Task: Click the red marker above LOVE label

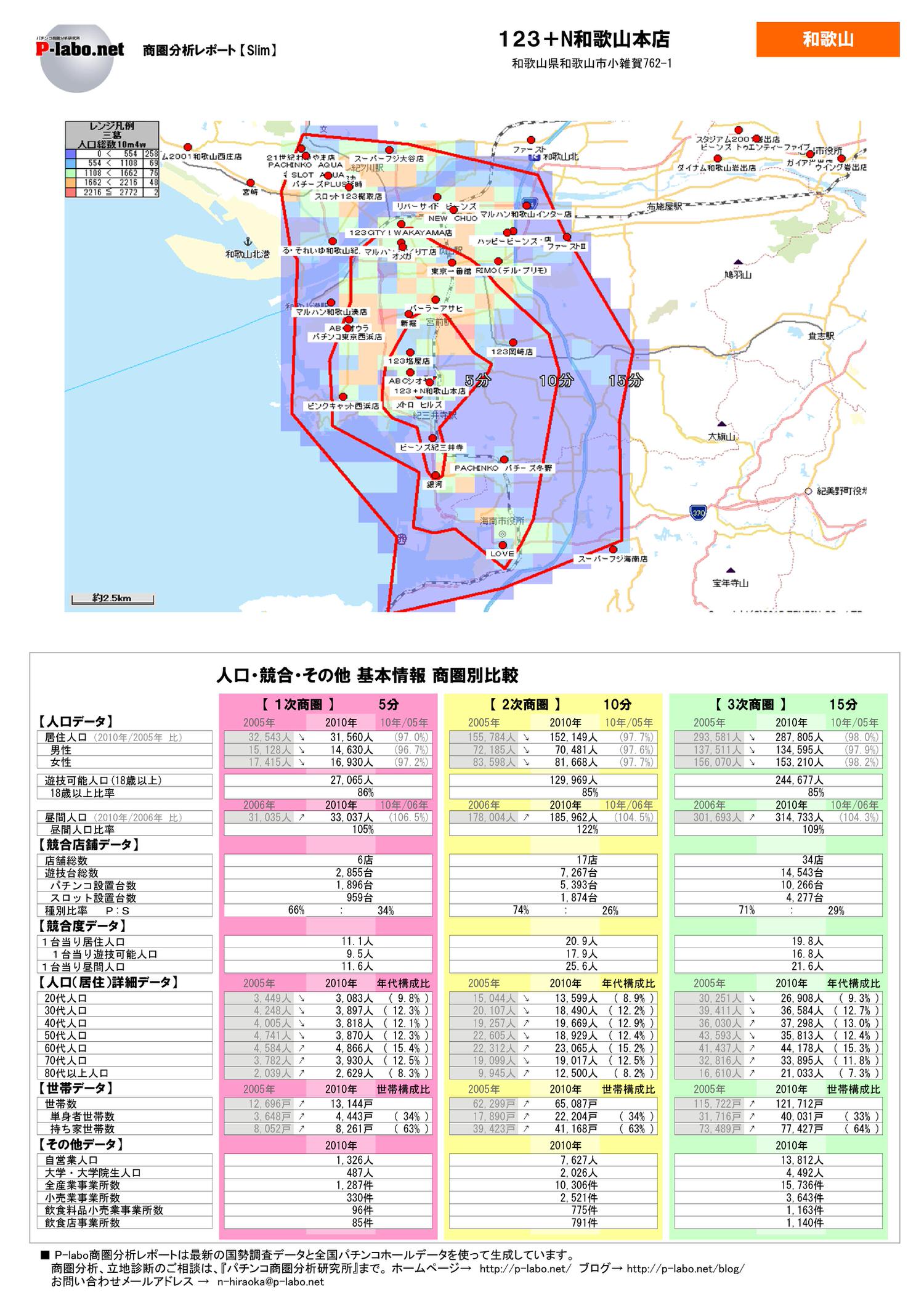Action: [503, 545]
